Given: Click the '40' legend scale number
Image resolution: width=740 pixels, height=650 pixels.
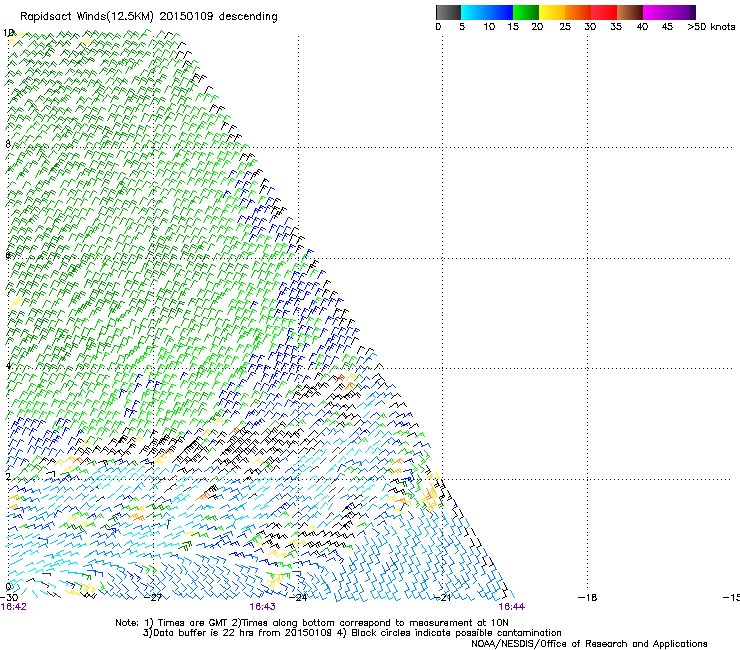Looking at the screenshot, I should (x=642, y=26).
